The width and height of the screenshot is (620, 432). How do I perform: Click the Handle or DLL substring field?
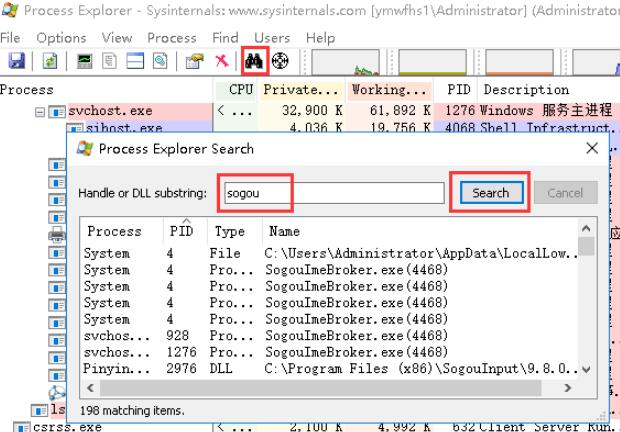click(x=335, y=193)
